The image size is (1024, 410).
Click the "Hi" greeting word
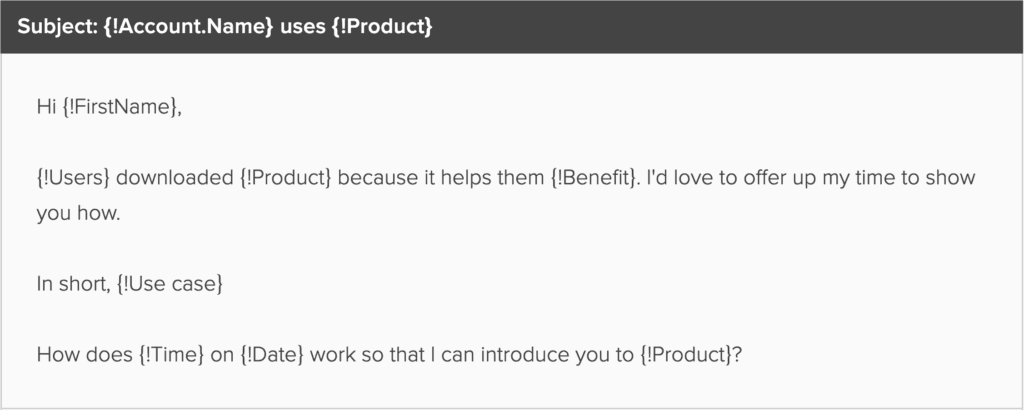[x=46, y=109]
